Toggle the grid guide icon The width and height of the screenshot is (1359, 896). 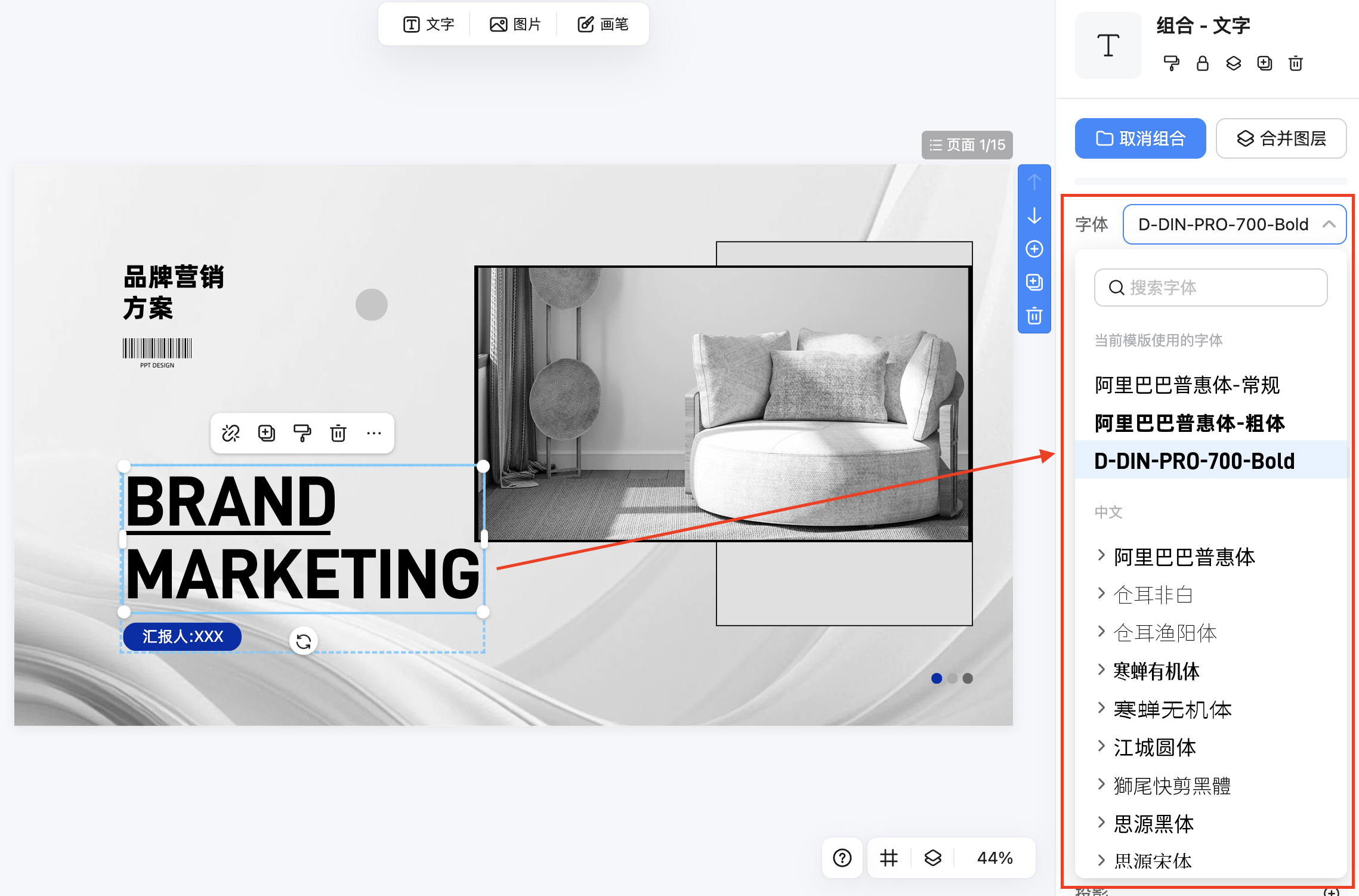pyautogui.click(x=889, y=858)
